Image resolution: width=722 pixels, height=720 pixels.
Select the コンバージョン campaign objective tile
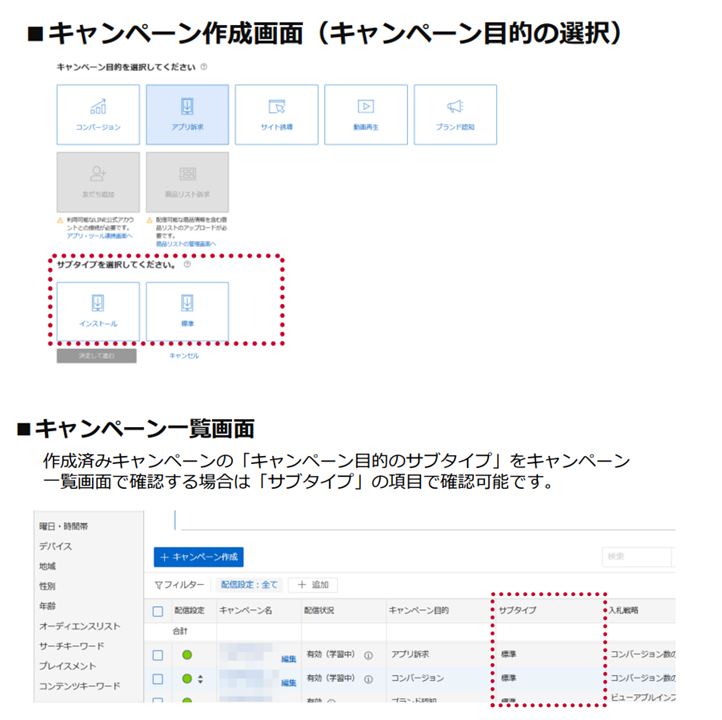click(x=98, y=115)
